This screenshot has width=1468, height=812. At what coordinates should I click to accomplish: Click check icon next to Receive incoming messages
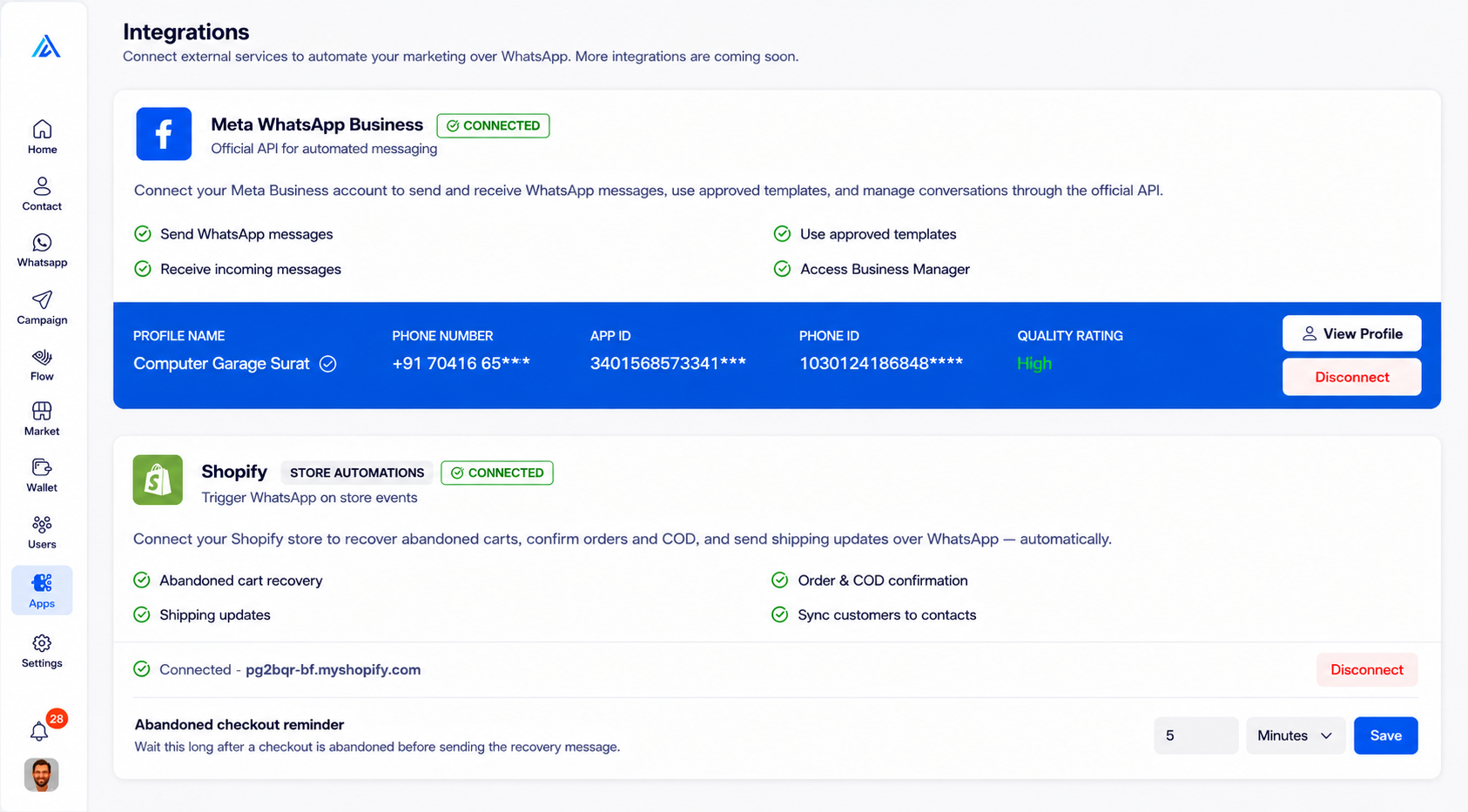coord(143,269)
